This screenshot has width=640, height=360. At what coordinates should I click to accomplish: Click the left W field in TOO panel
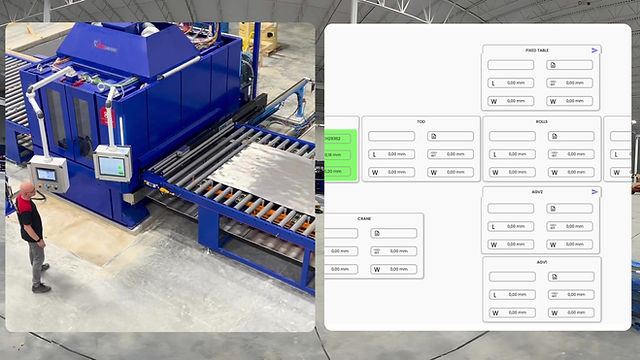click(391, 172)
